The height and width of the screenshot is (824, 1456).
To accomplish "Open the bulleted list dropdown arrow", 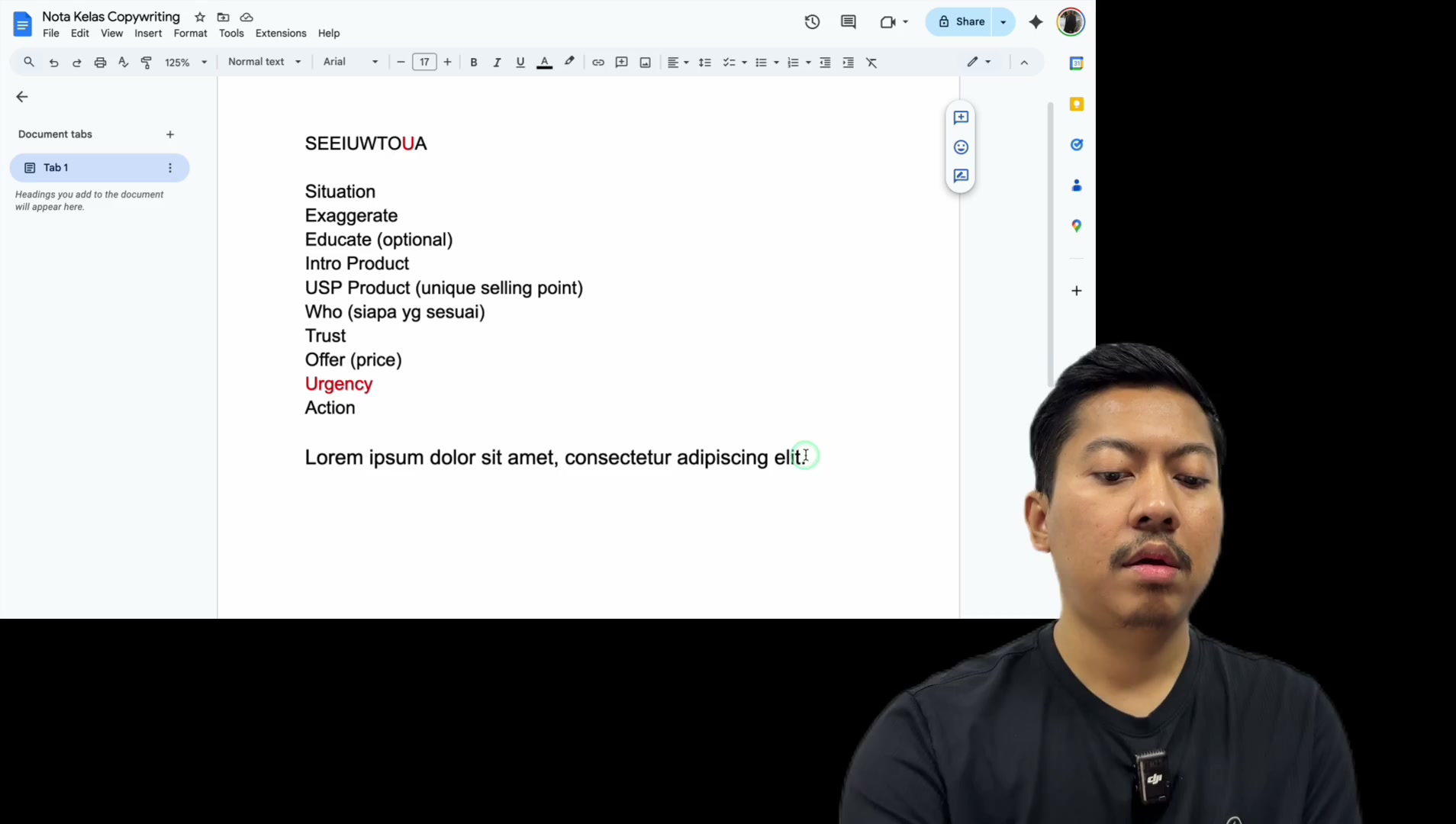I will [776, 63].
